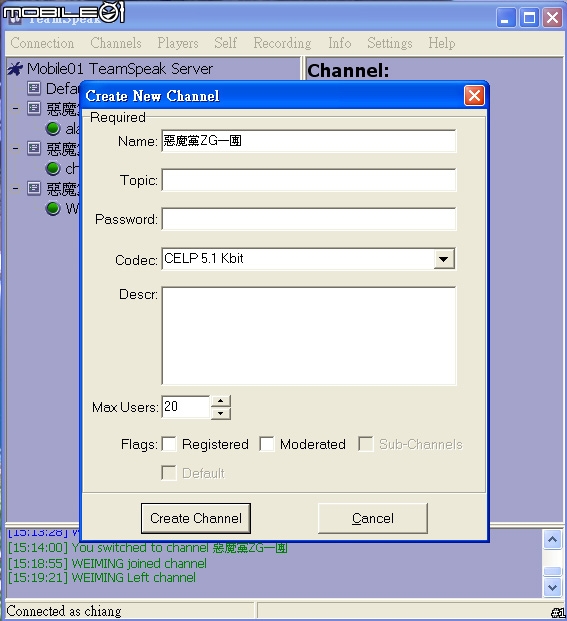Click the log scrollbar thumb
The image size is (567, 621).
click(x=552, y=571)
